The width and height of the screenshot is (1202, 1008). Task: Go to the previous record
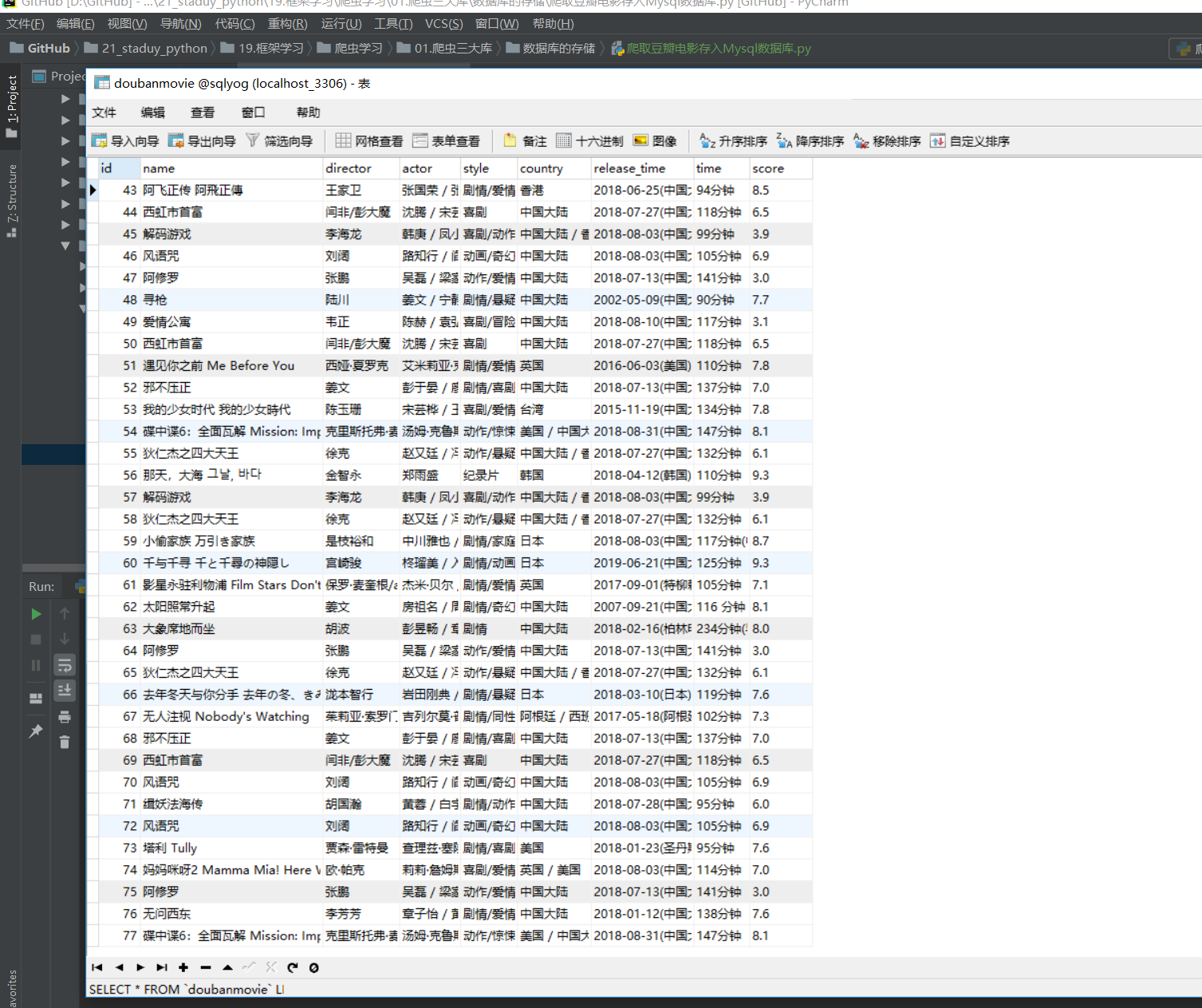tap(119, 967)
